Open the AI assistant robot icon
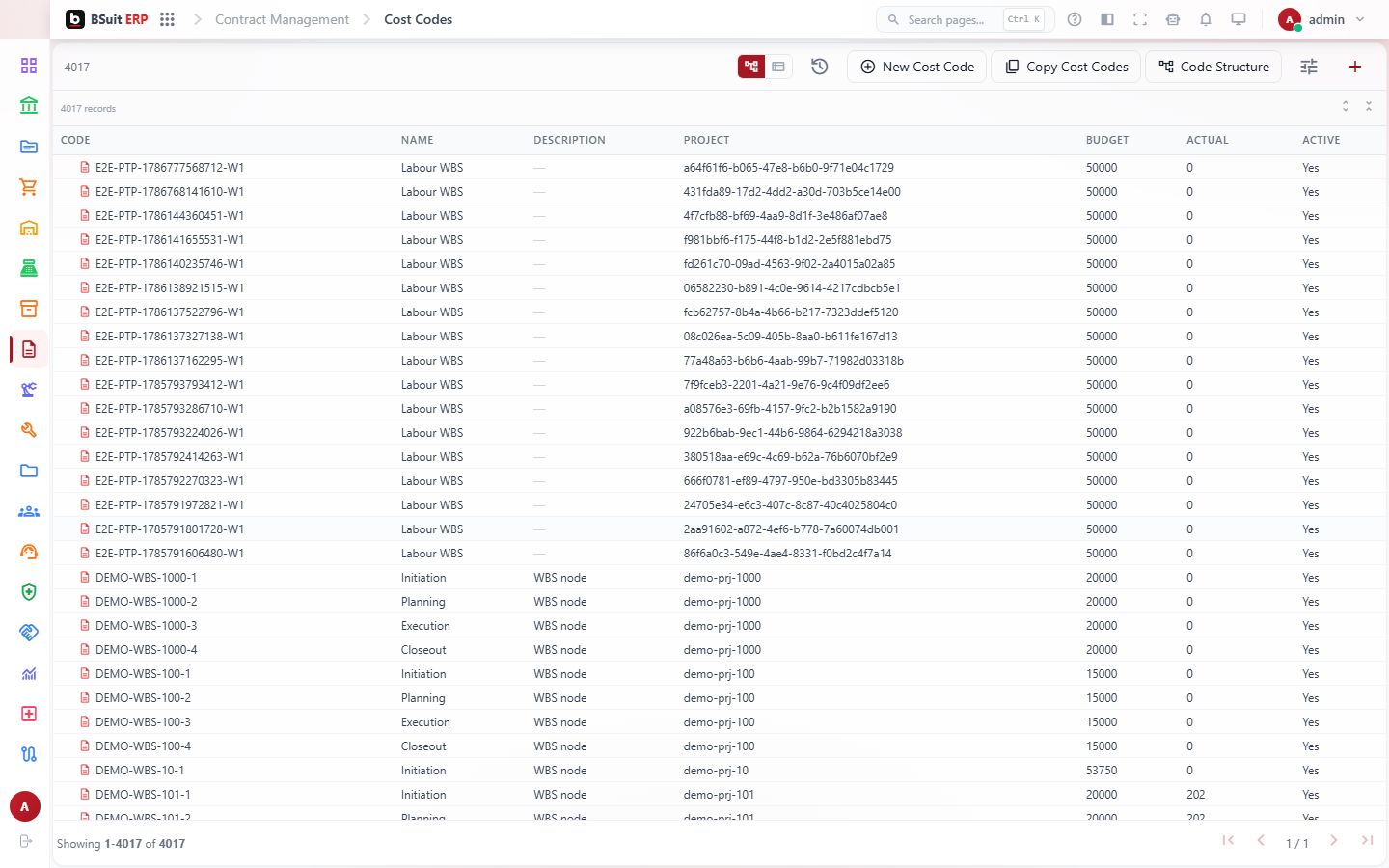 pyautogui.click(x=1173, y=19)
